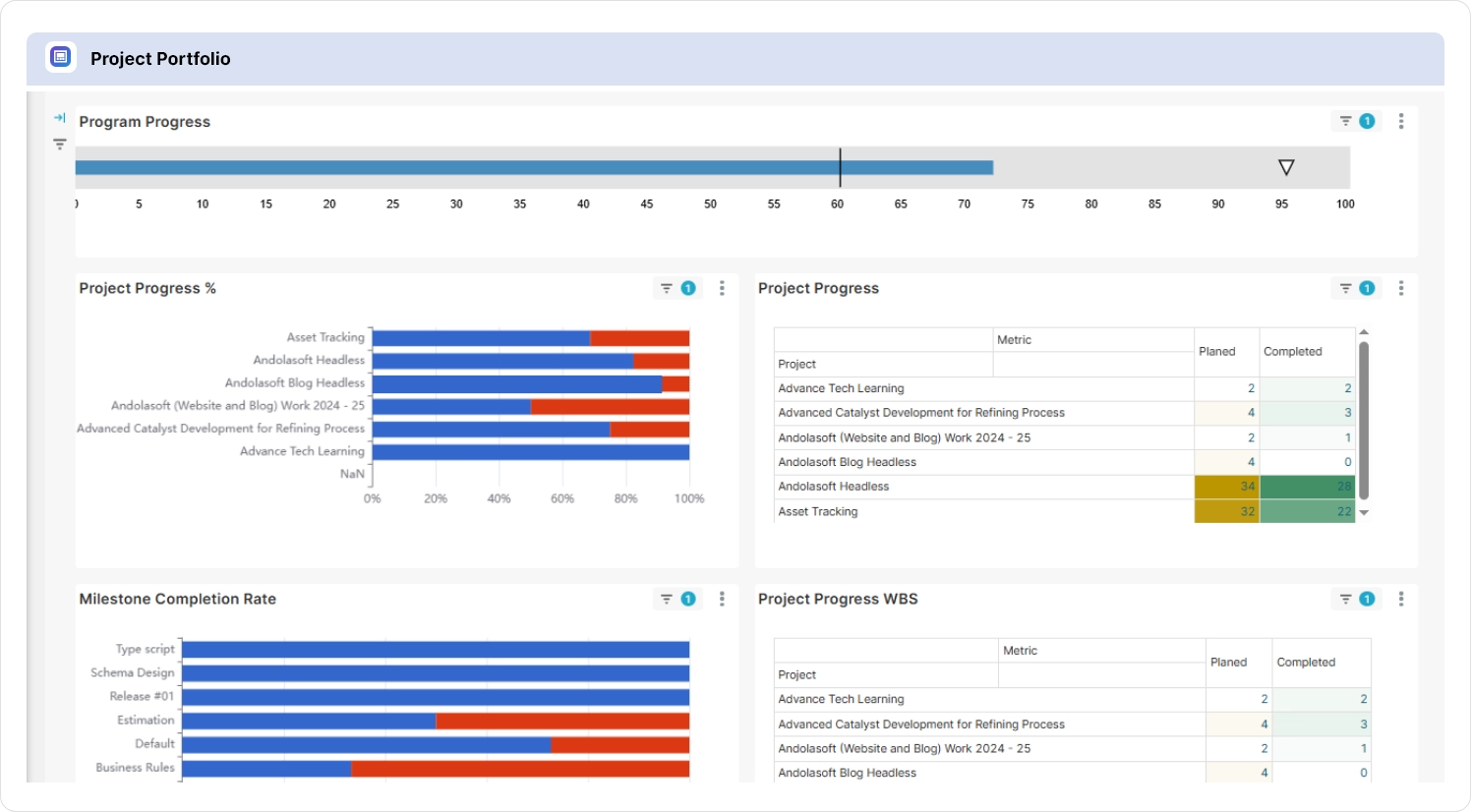Click the Project Portfolio dashboard icon
Viewport: 1471px width, 812px height.
click(x=61, y=57)
